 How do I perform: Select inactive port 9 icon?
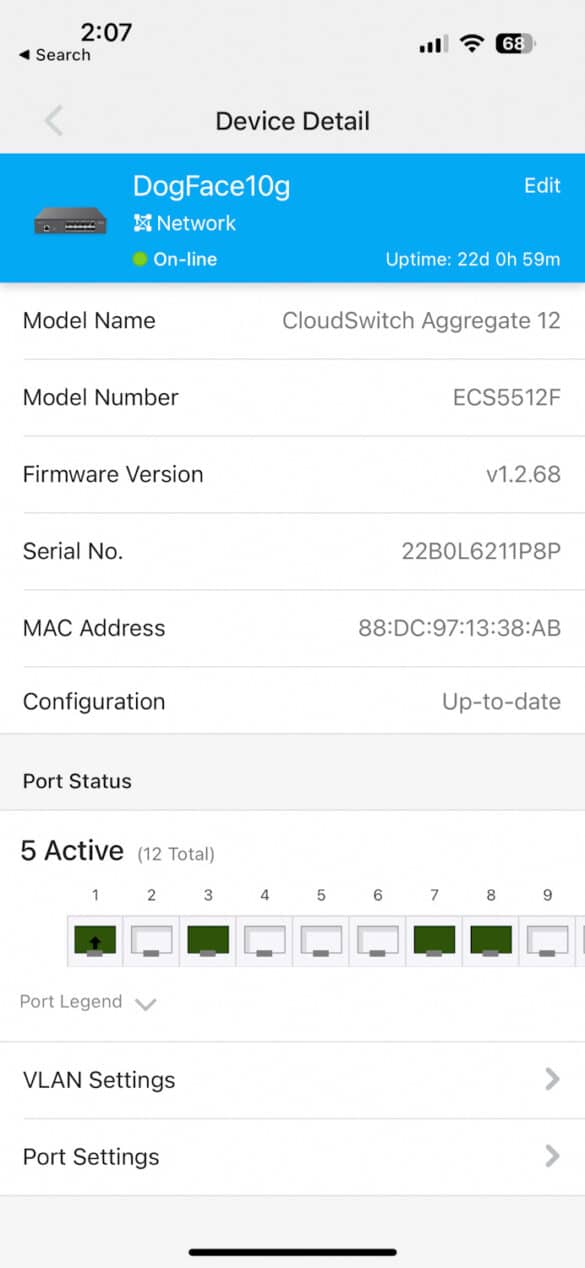(547, 942)
